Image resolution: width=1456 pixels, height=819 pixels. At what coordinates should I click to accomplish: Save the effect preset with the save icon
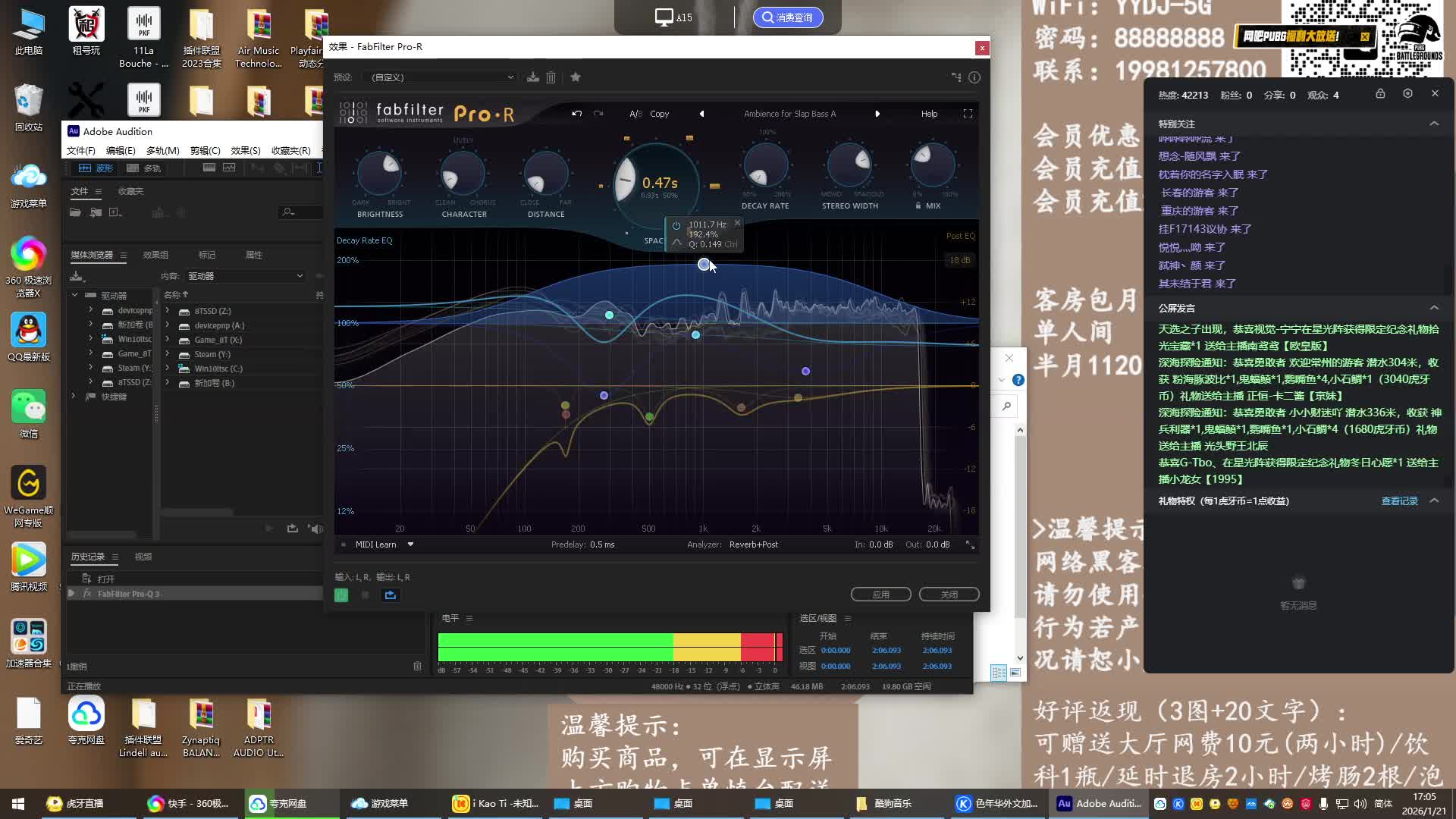click(533, 77)
